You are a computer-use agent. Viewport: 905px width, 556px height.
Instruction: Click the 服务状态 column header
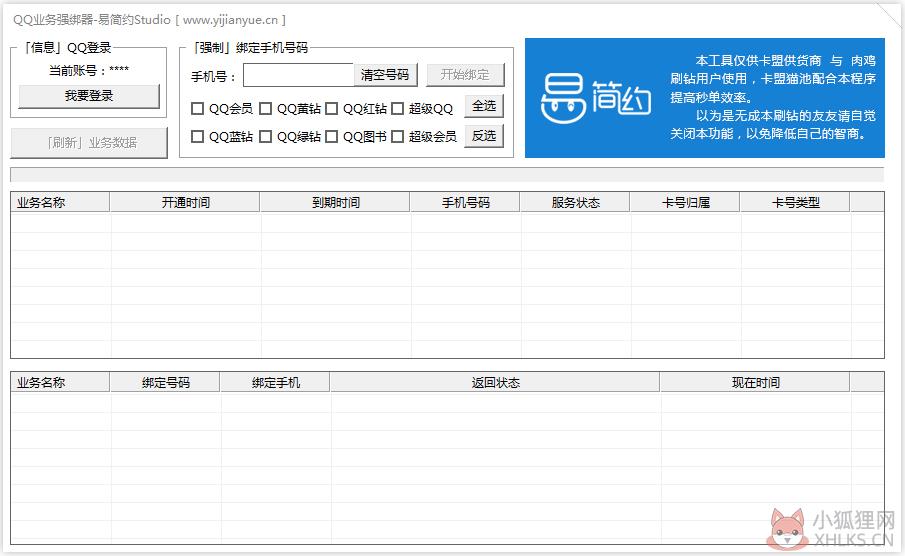575,203
